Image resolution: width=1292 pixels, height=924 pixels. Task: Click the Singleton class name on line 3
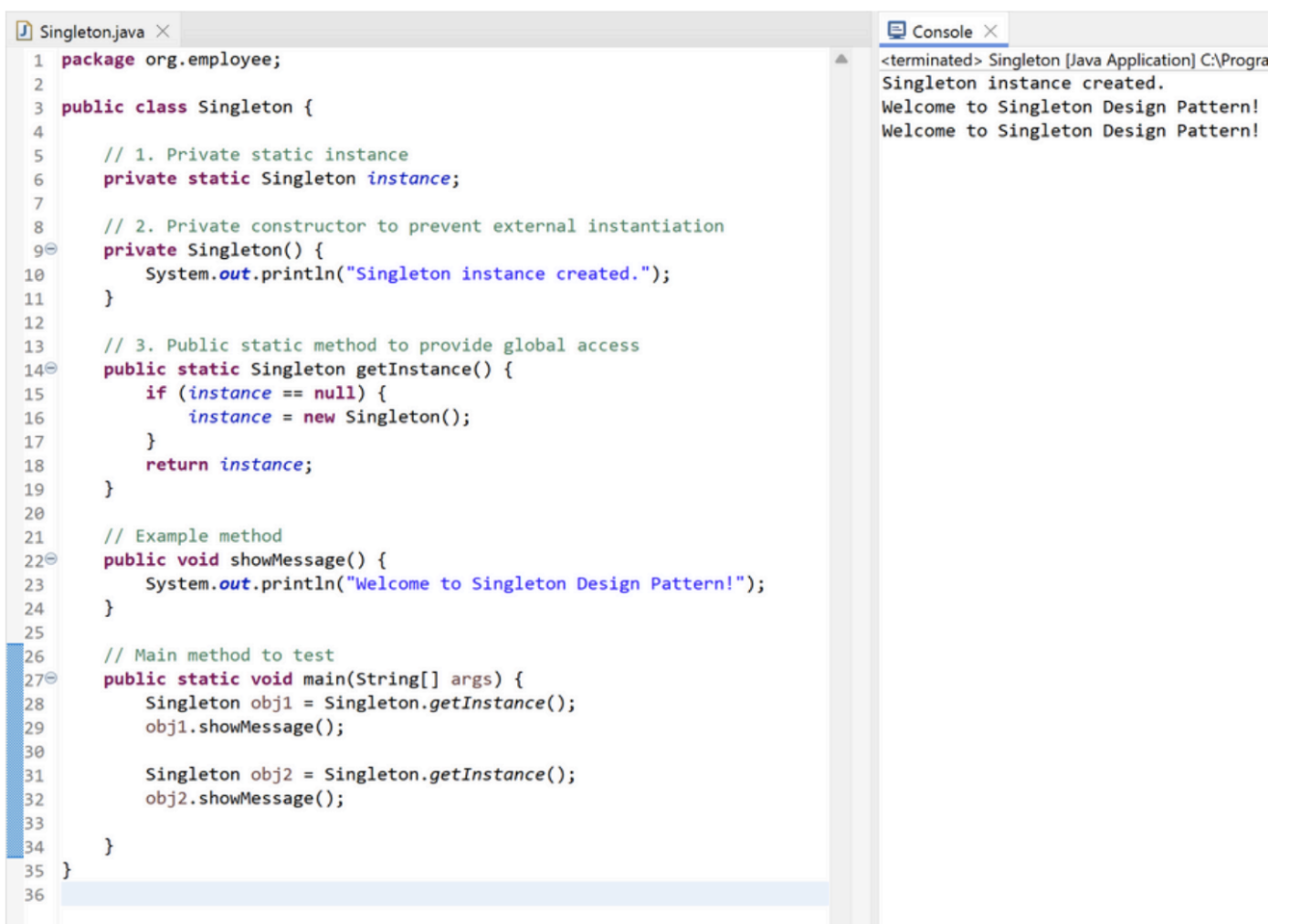(x=245, y=107)
